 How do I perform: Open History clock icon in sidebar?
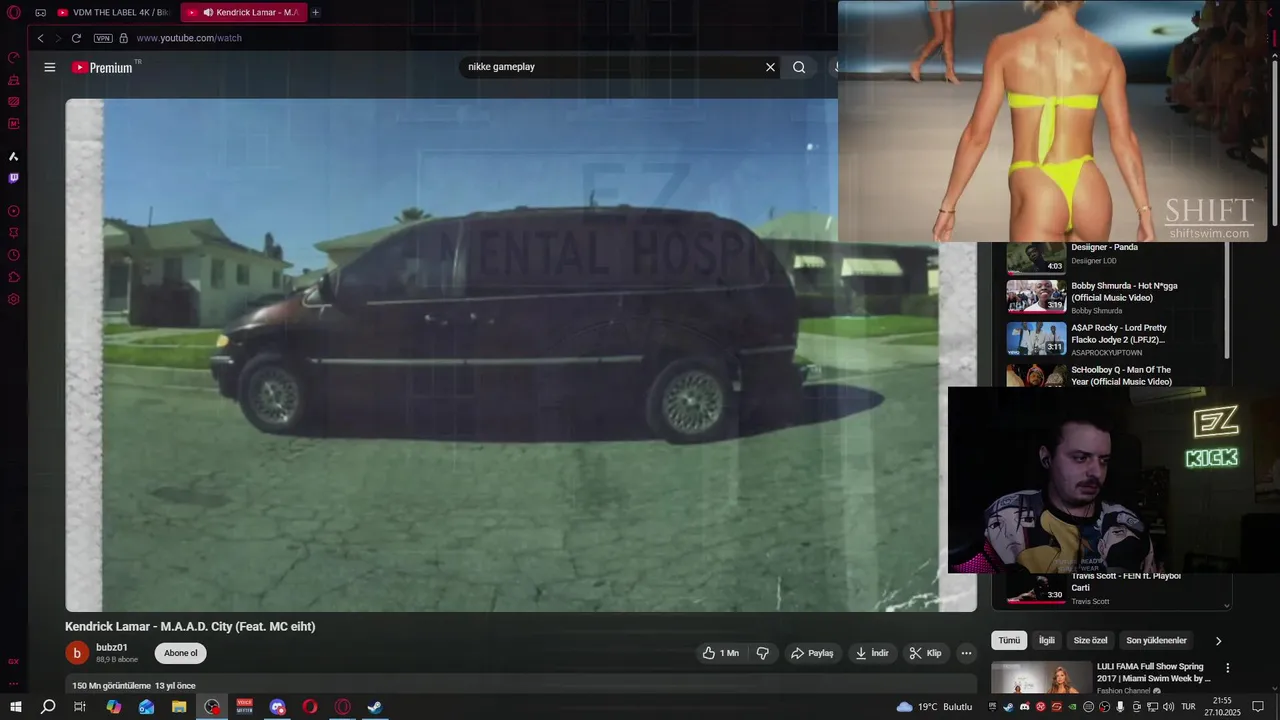pos(14,255)
